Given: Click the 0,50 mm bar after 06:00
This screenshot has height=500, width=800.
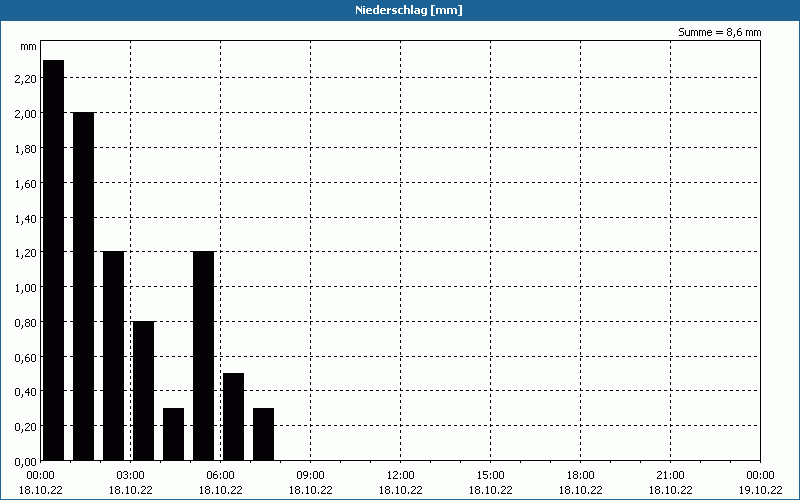Looking at the screenshot, I should (234, 417).
